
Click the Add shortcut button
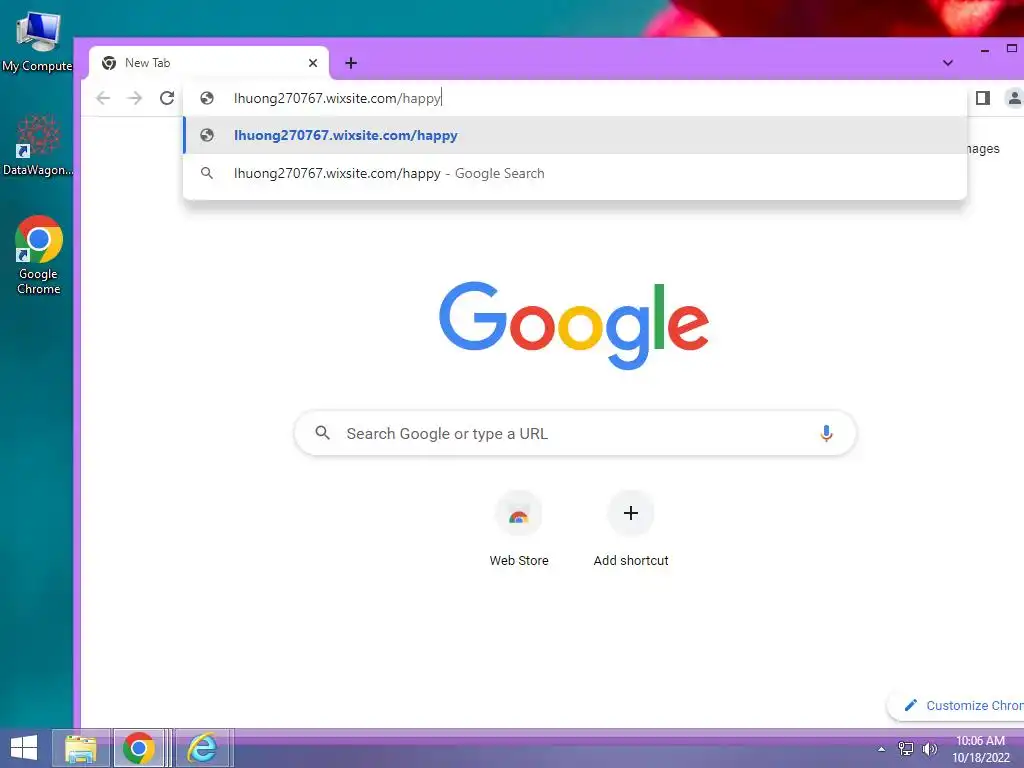pos(631,530)
